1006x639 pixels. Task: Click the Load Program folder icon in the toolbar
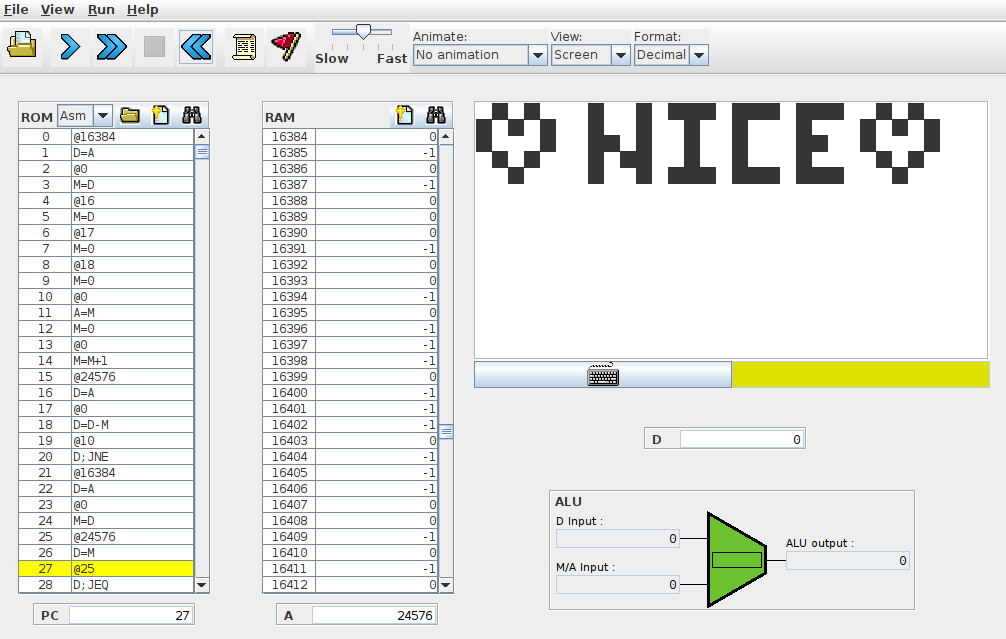coord(22,46)
